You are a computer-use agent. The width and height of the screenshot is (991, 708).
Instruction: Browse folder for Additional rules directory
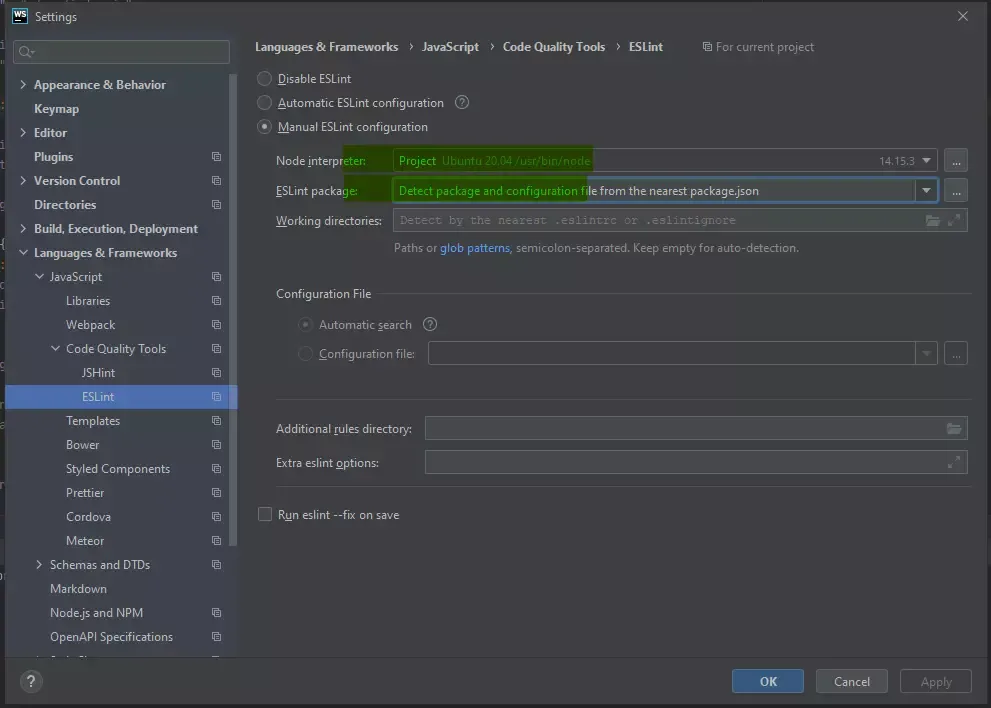(x=954, y=429)
